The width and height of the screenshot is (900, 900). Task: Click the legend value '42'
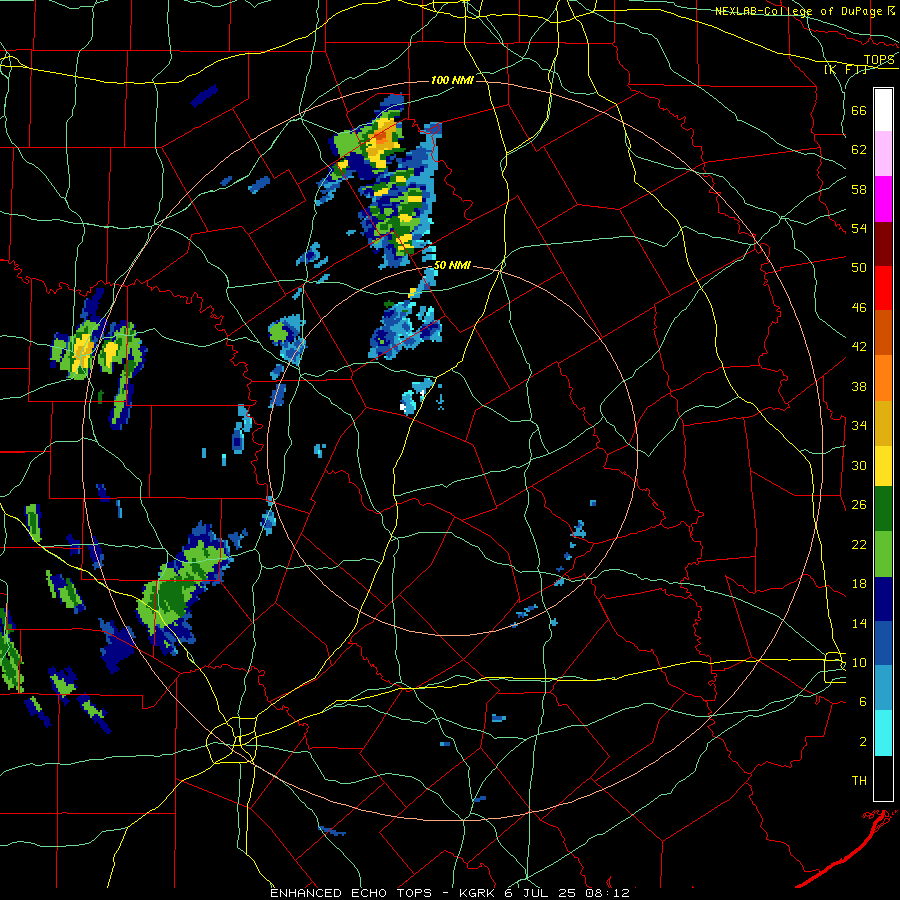pyautogui.click(x=859, y=347)
